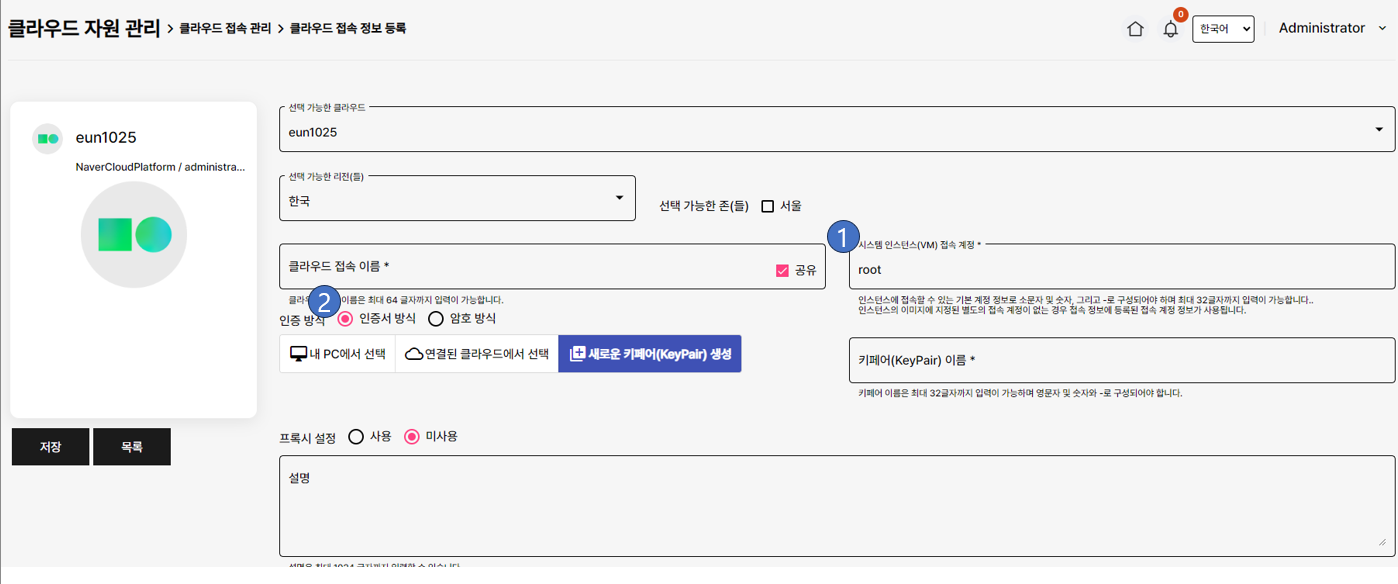Screen dimensions: 1398x584
Task: Click the cloud icon on '연결된 클라우드에서 선택'
Action: (x=414, y=353)
